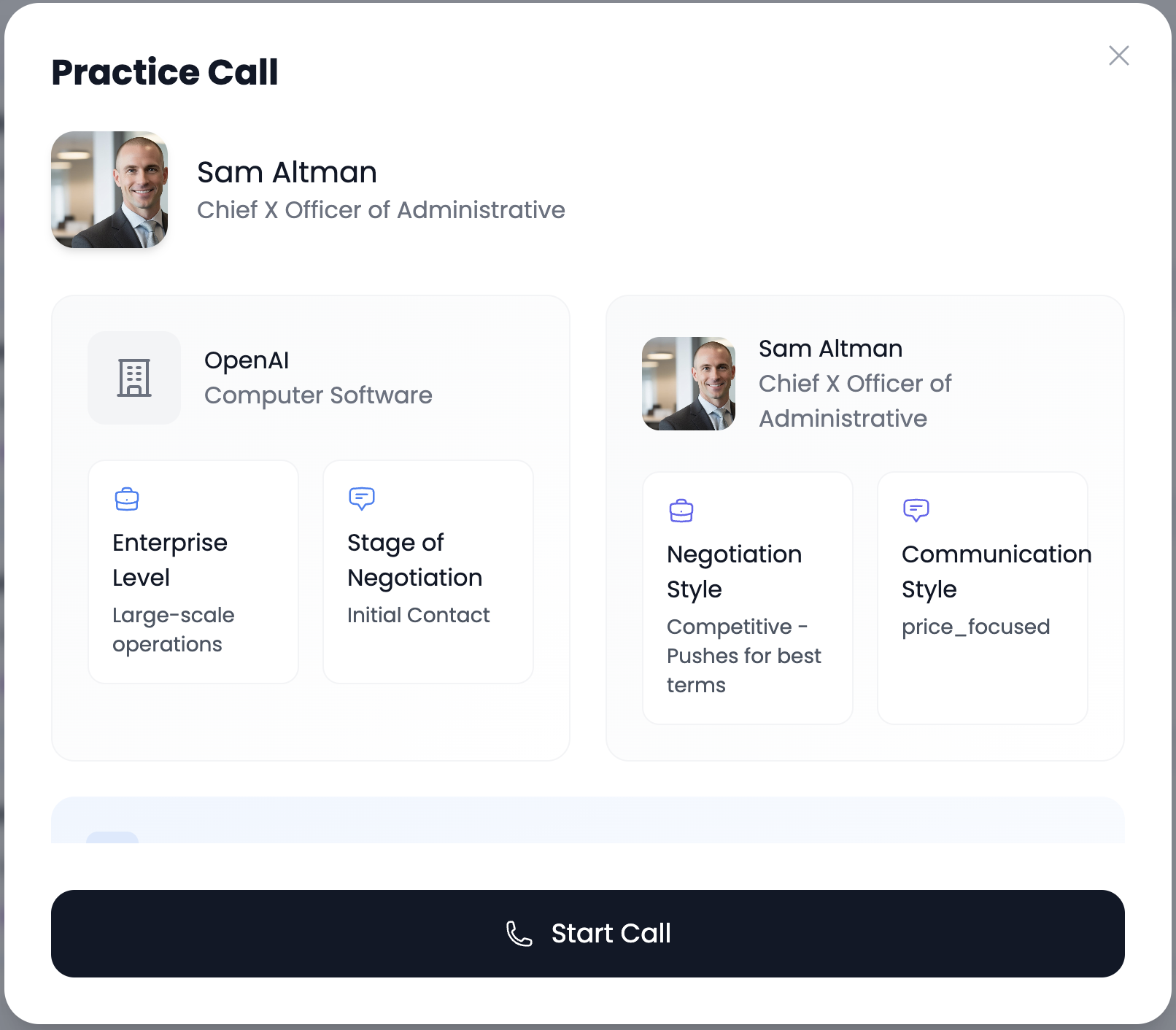Click the OpenAI building icon

click(134, 378)
